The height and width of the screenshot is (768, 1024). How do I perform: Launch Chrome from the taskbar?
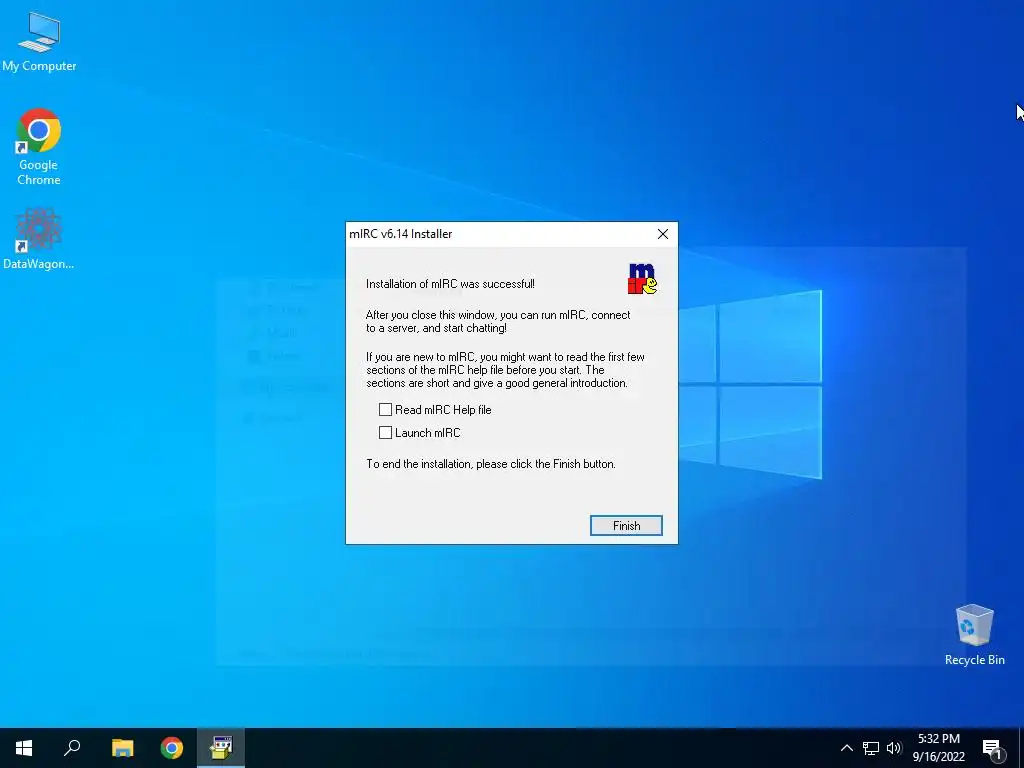click(172, 748)
